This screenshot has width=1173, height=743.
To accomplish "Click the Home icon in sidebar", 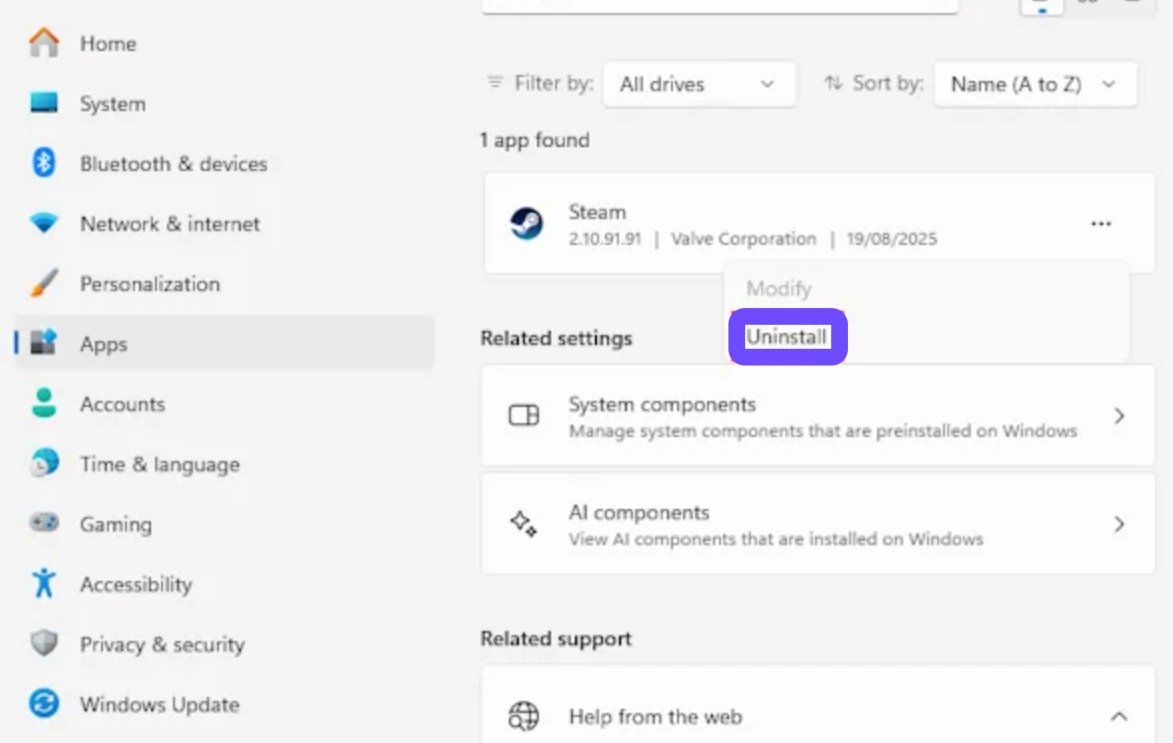I will 44,43.
